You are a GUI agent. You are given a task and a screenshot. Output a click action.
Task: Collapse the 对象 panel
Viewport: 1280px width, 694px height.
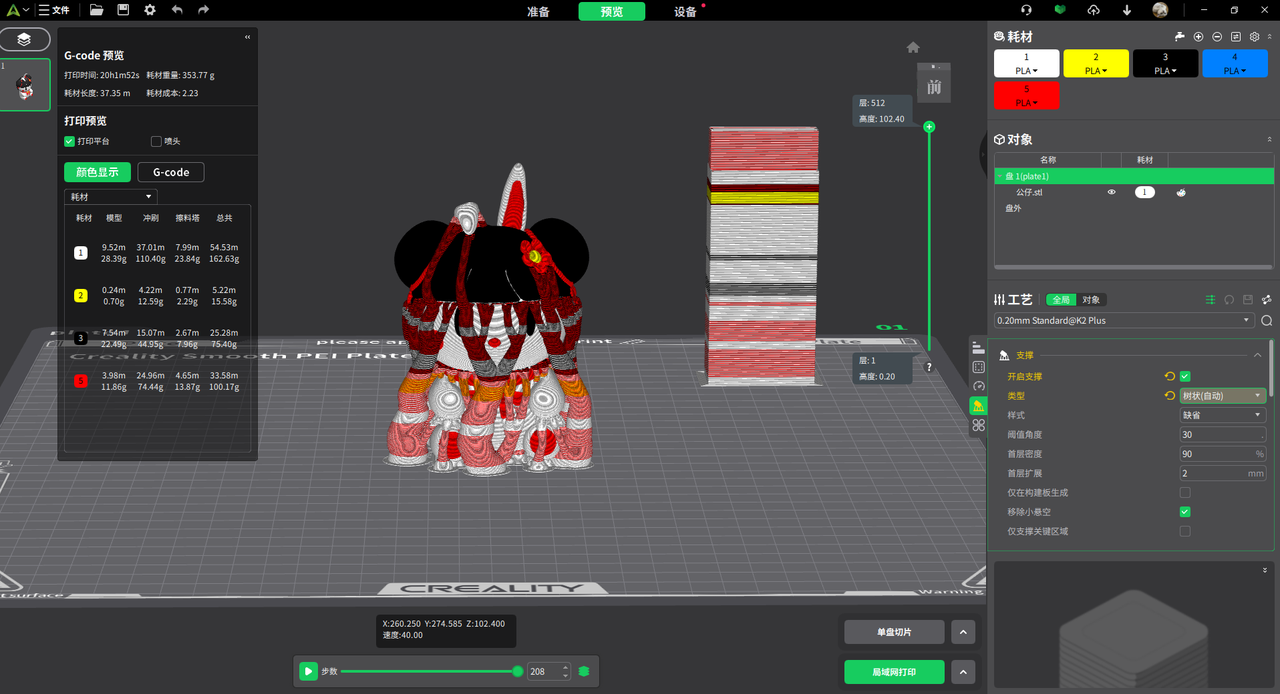[1269, 140]
